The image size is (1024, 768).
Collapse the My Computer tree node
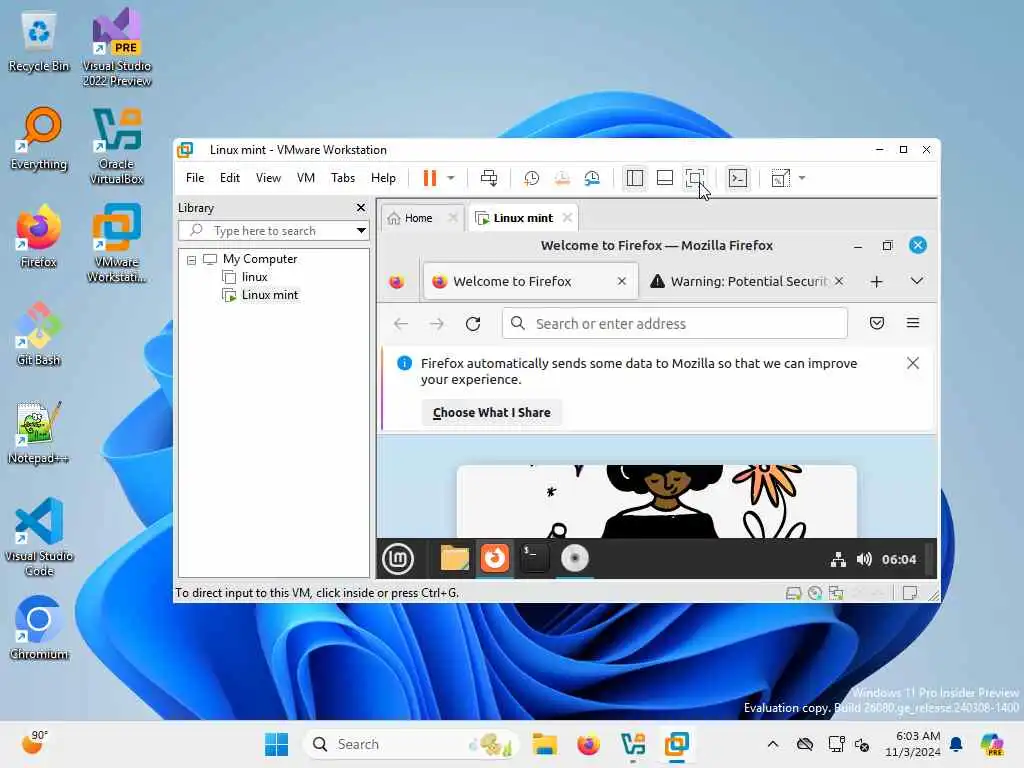(x=191, y=260)
